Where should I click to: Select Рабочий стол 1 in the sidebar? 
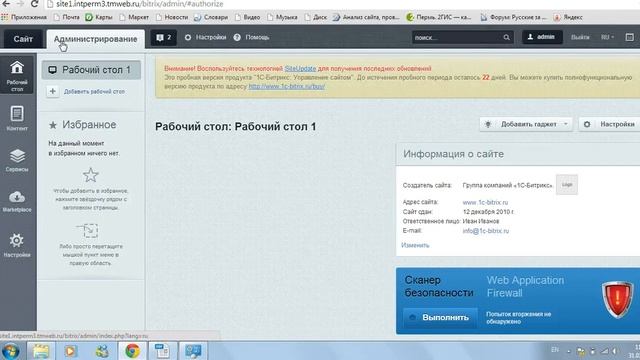coord(91,70)
